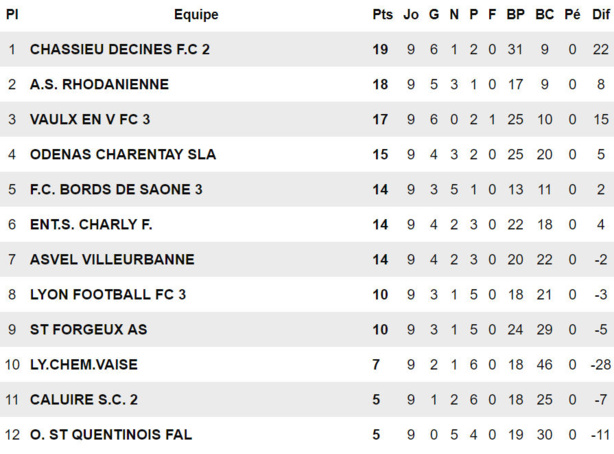Open LYON FOOTBALL FC 3 team

coord(108,294)
